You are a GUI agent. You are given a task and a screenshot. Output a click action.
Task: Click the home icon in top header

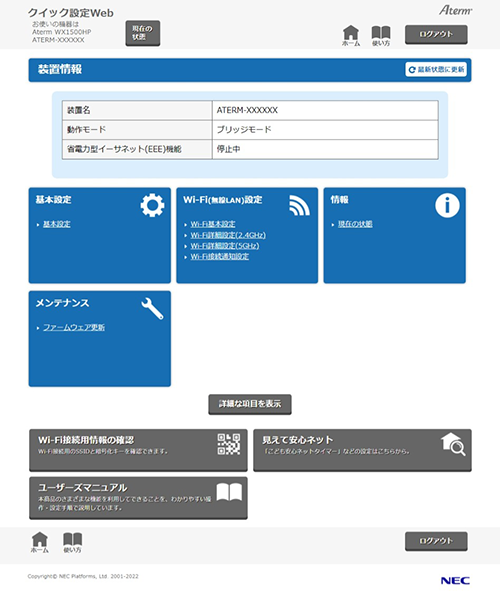[x=351, y=36]
